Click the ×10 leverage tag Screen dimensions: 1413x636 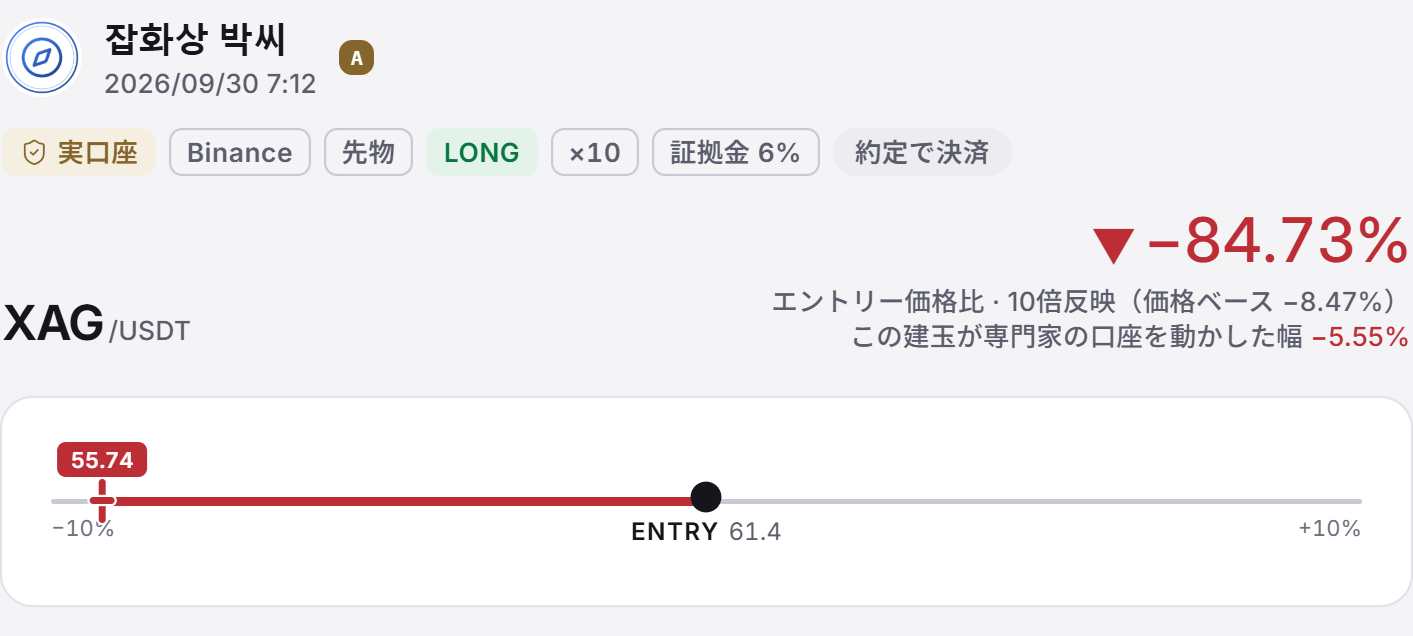click(595, 152)
